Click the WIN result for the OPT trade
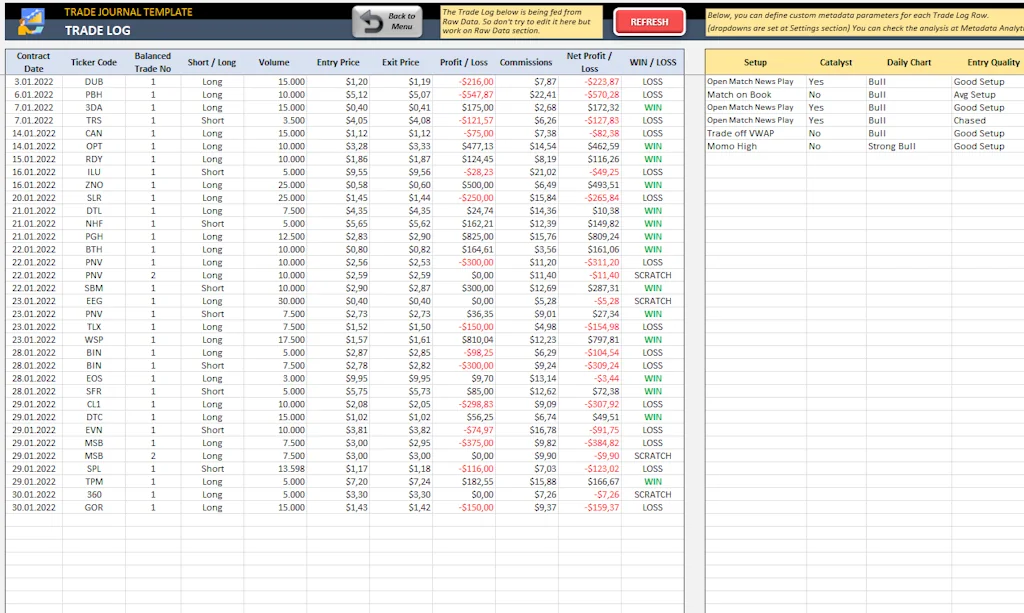Image resolution: width=1024 pixels, height=613 pixels. [x=652, y=146]
